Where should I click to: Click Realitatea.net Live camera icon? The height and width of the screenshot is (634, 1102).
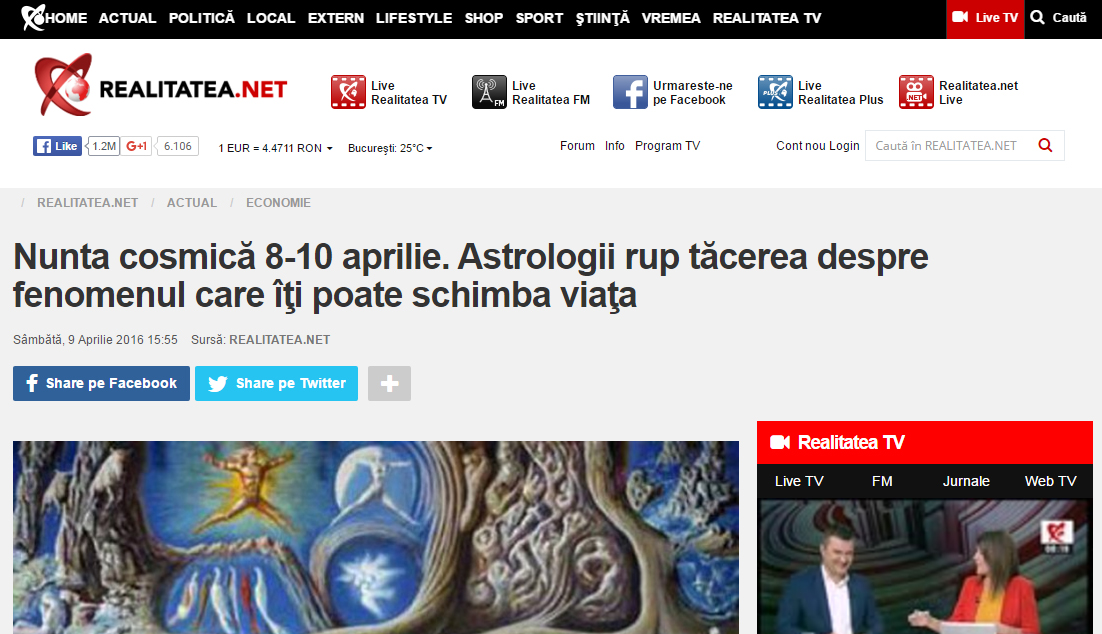(x=916, y=92)
